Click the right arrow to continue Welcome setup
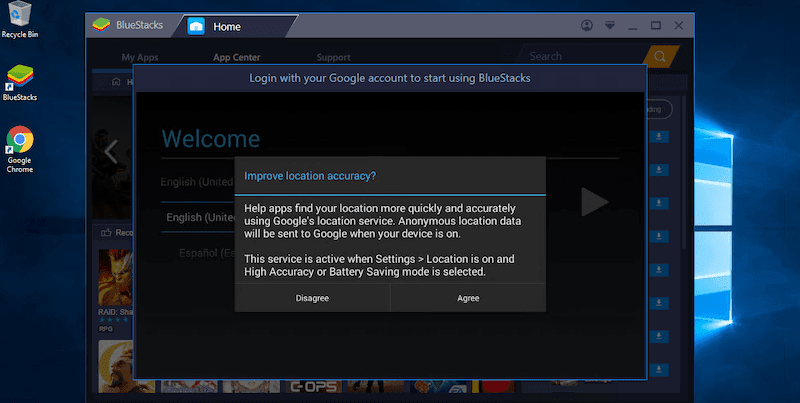The width and height of the screenshot is (800, 403). [594, 202]
